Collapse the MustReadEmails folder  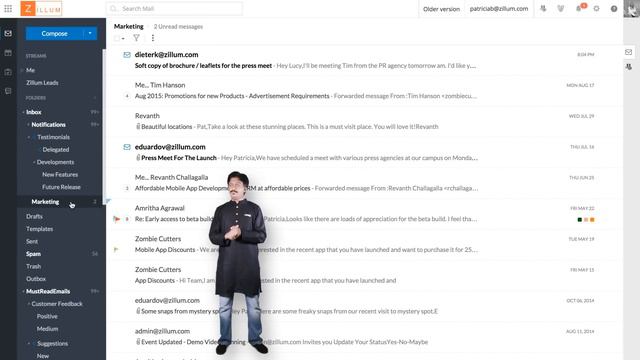[x=23, y=291]
